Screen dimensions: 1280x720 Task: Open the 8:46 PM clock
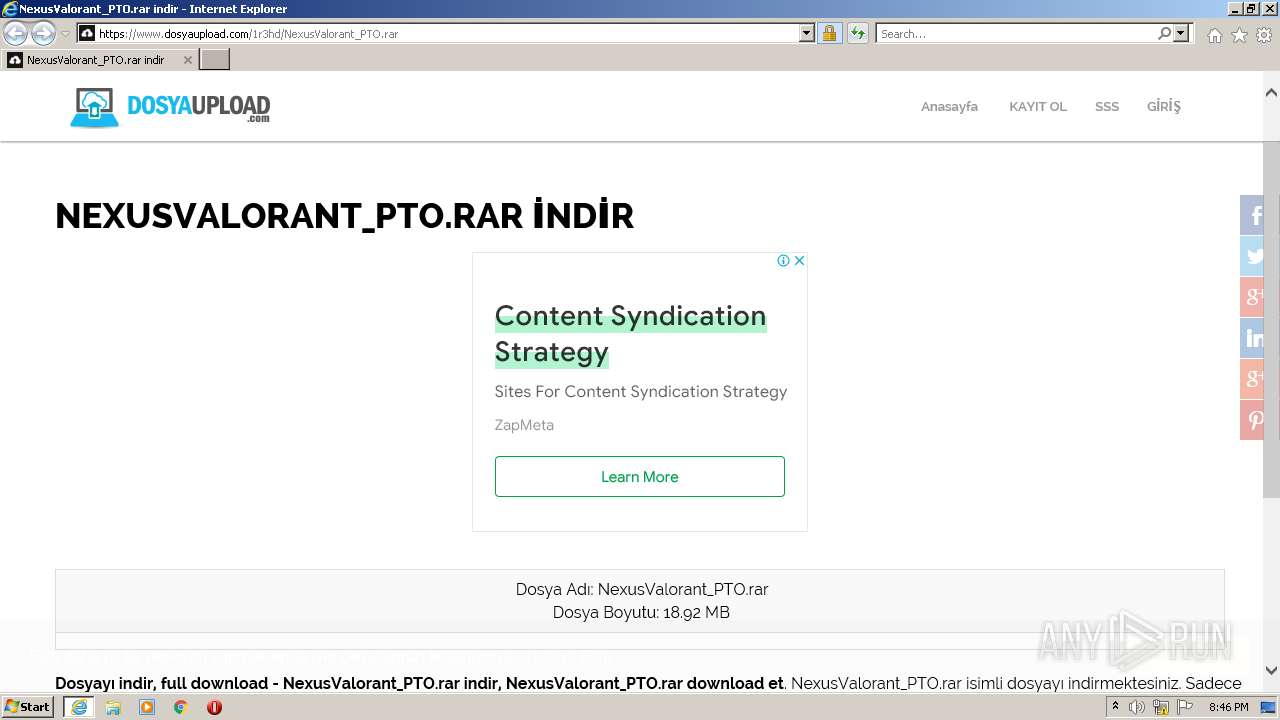pos(1228,707)
